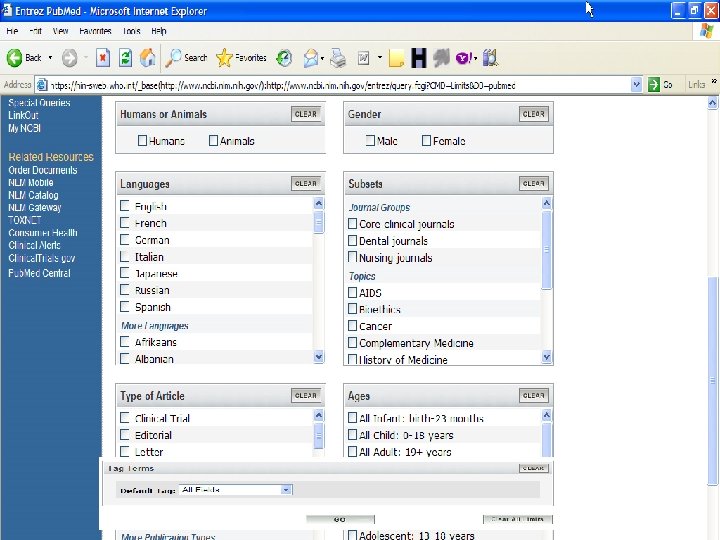The image size is (720, 540).
Task: Click Languages list scroll down arrow
Action: [x=319, y=356]
